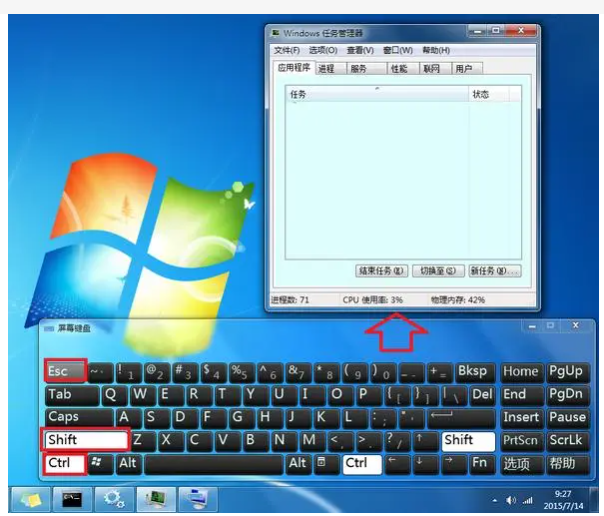Screen dimensions: 604x516
Task: Click the Enter arrow key
Action: 461,417
